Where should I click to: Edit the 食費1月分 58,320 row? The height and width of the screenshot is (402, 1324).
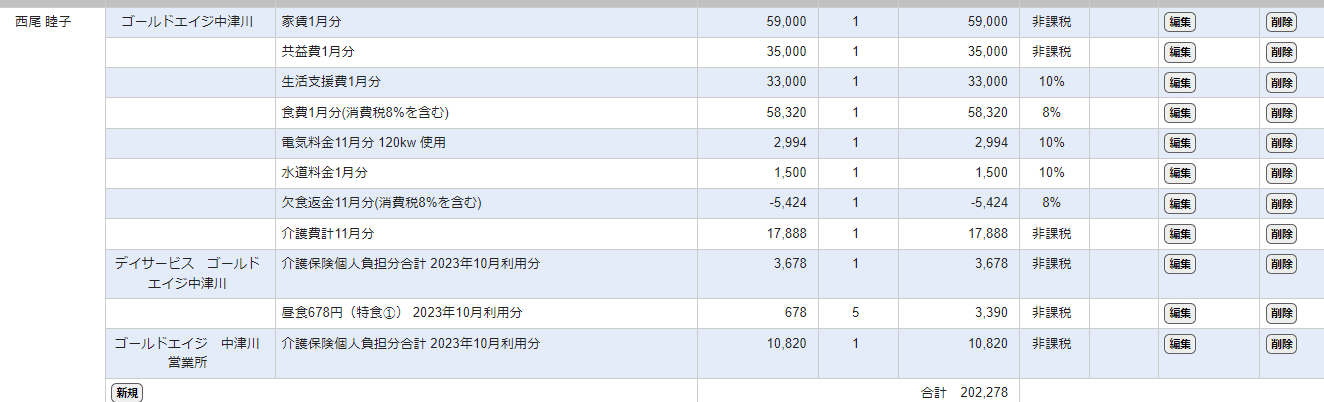click(1179, 113)
